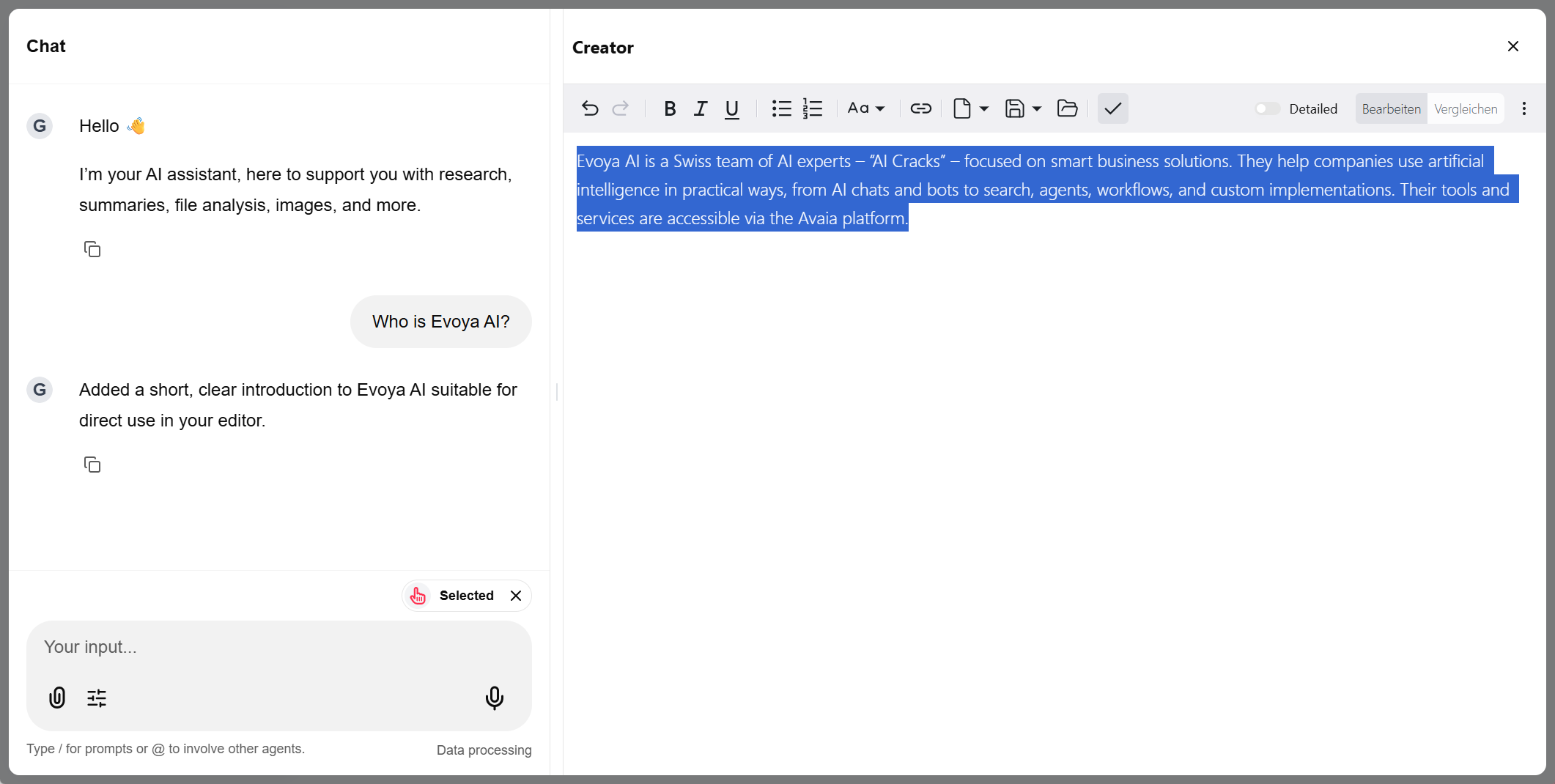Open a file with the folder icon
1555x784 pixels.
[x=1068, y=108]
